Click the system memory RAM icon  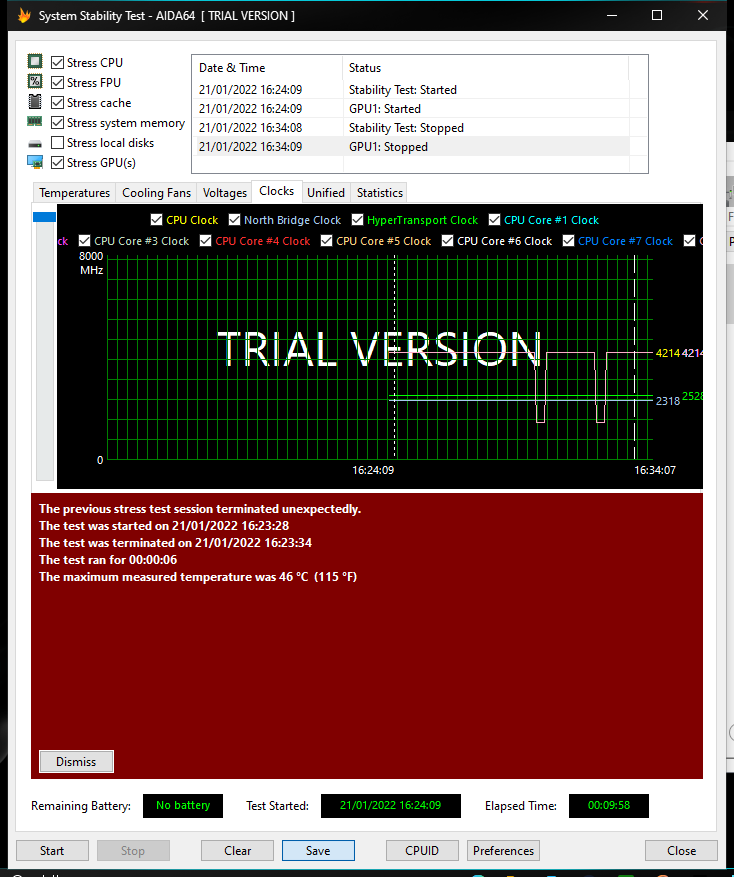point(35,121)
